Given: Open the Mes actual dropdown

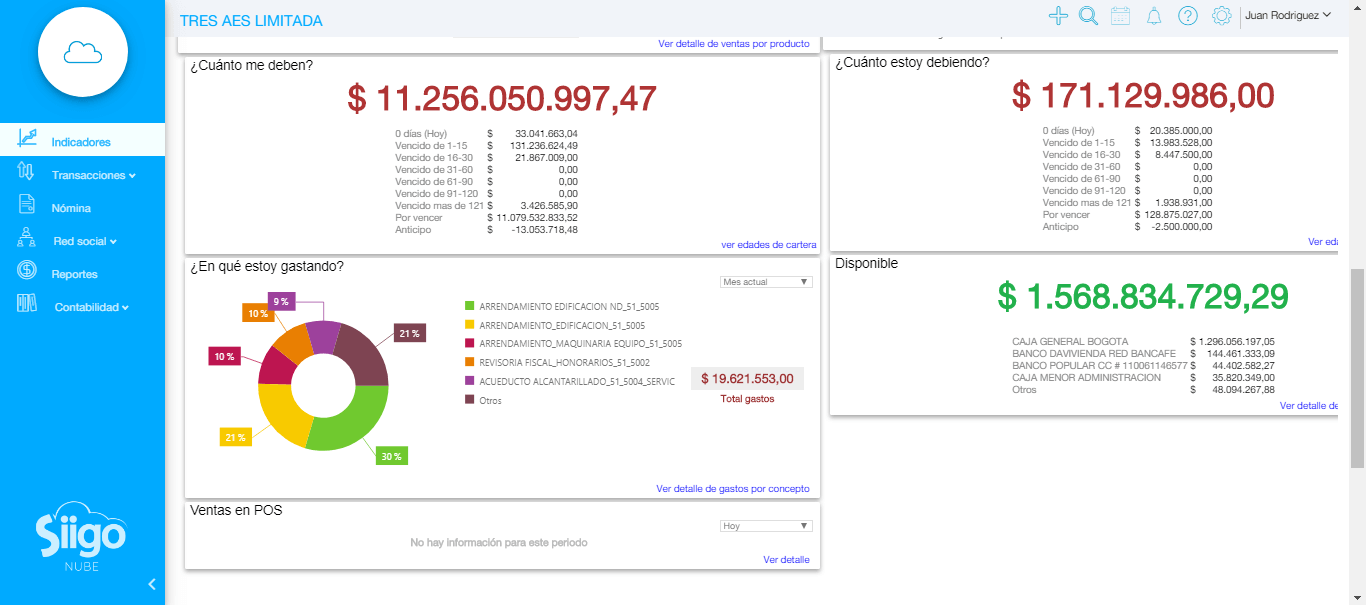Looking at the screenshot, I should (766, 281).
